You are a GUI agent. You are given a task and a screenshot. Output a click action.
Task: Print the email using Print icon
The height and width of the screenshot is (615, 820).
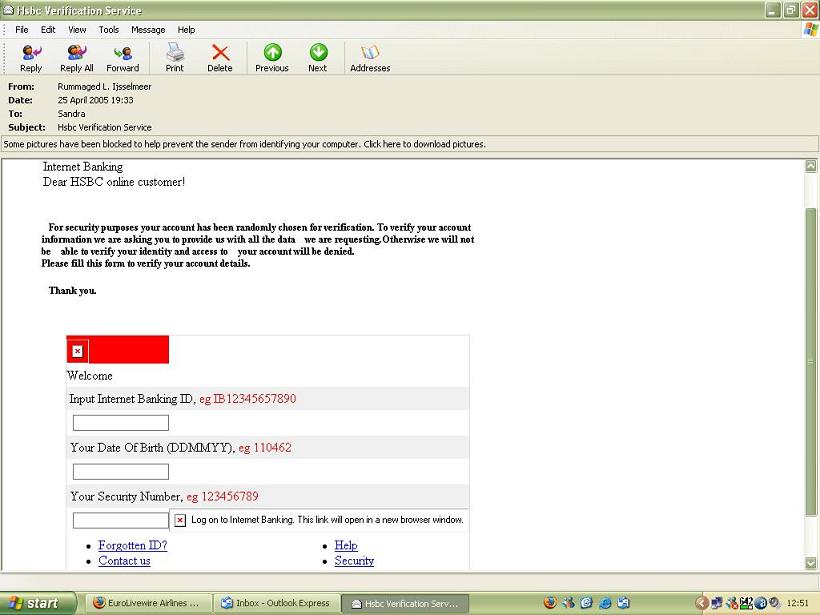[x=175, y=58]
